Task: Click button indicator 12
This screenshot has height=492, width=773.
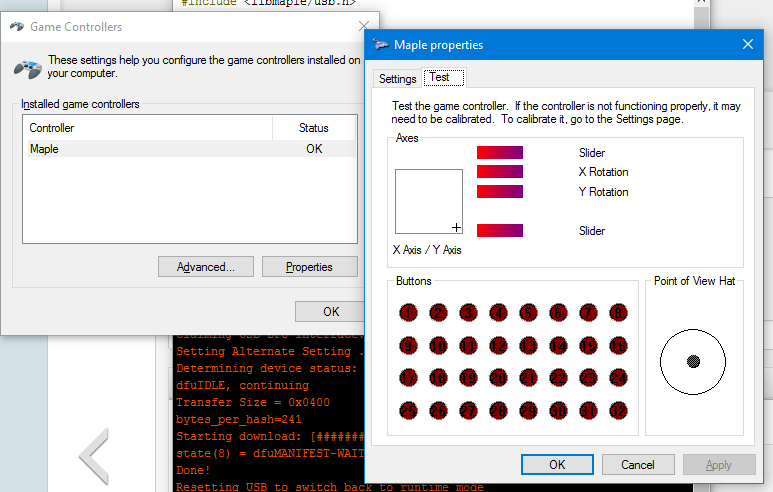Action: point(498,346)
